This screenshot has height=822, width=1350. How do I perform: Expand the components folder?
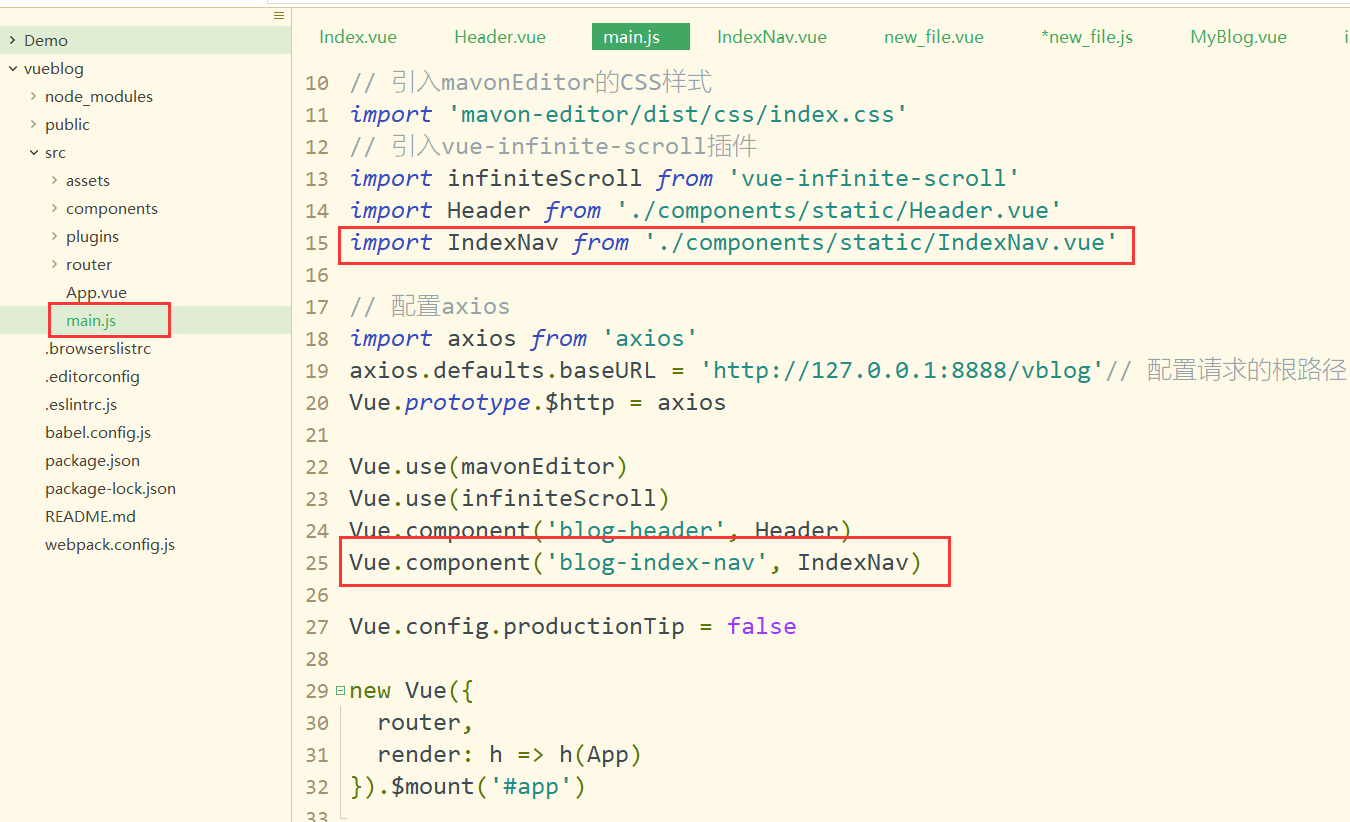pos(54,209)
